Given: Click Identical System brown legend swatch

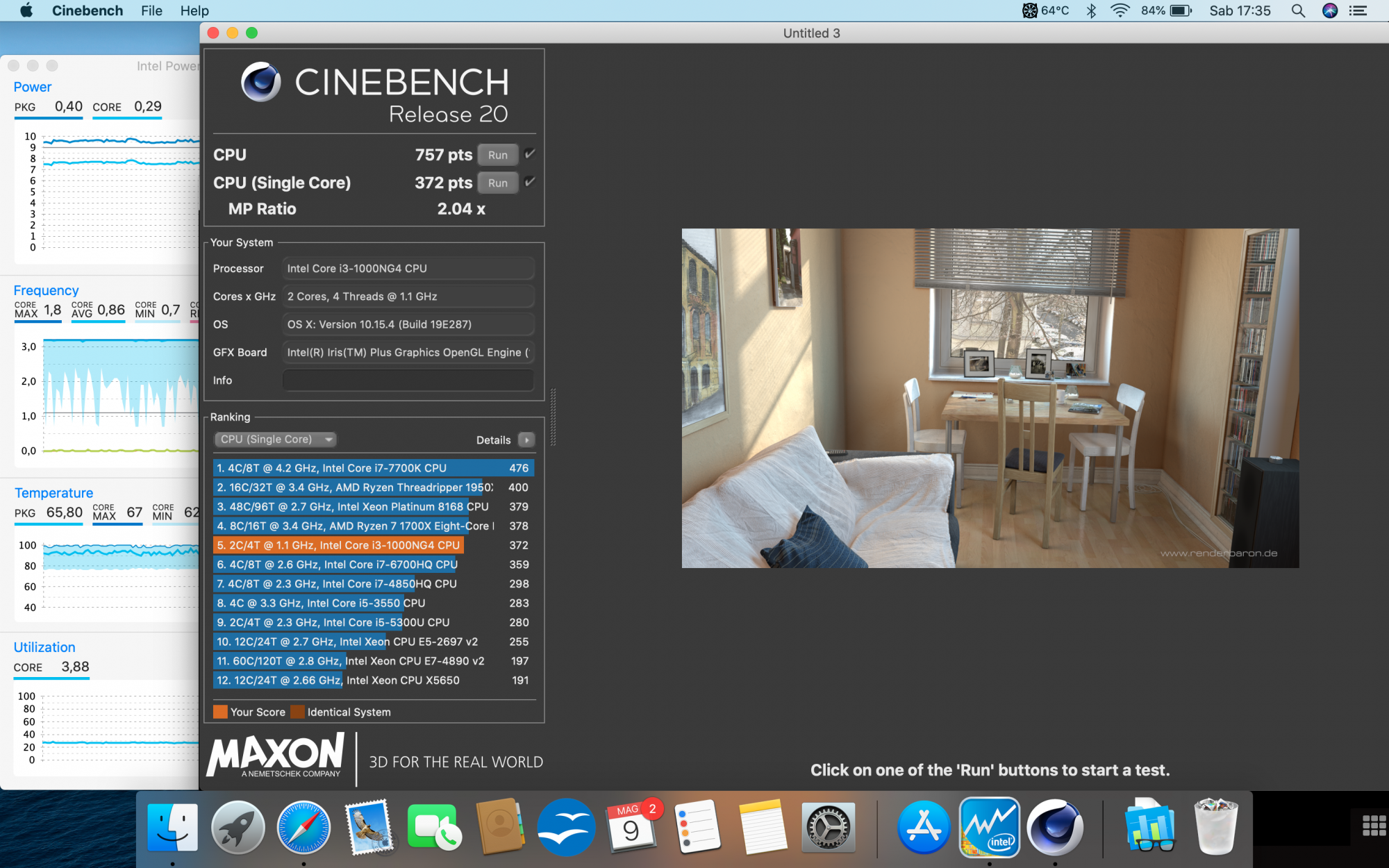Looking at the screenshot, I should point(297,712).
